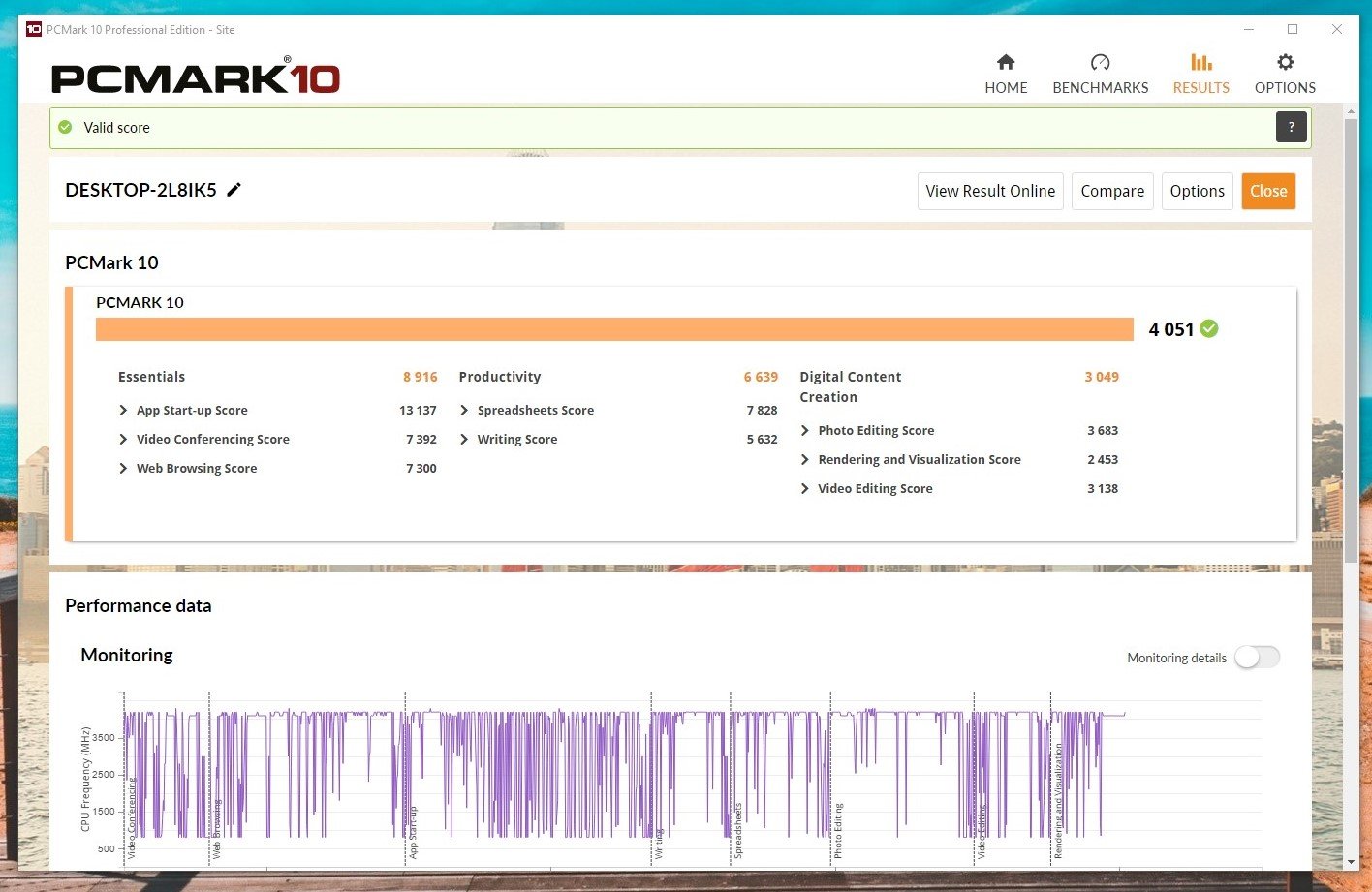Click the Home house icon
The image size is (1372, 892).
[1006, 63]
